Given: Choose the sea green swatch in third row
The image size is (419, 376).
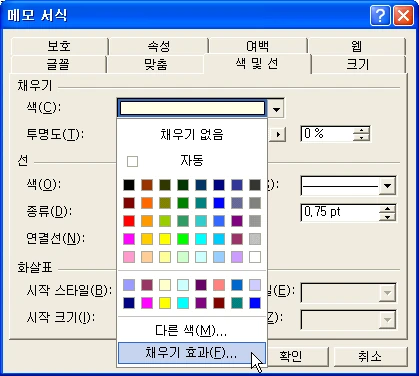Looking at the screenshot, I should tap(183, 221).
